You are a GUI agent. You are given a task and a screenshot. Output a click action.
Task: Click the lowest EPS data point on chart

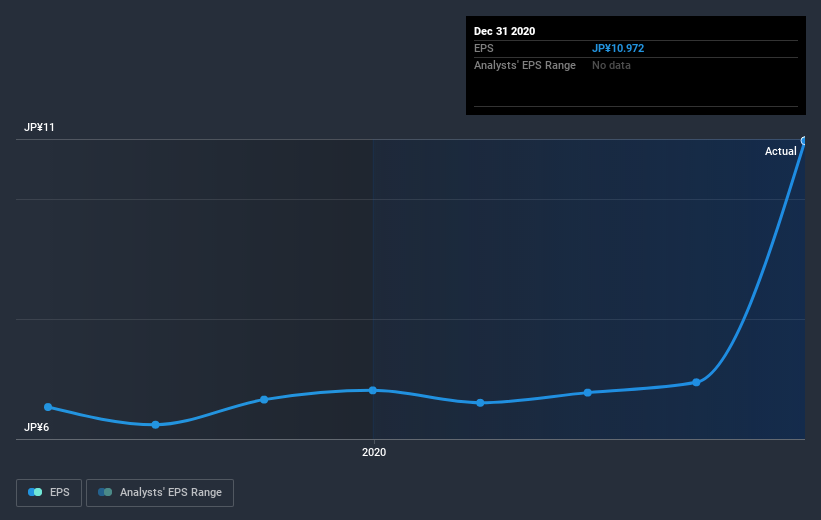156,424
